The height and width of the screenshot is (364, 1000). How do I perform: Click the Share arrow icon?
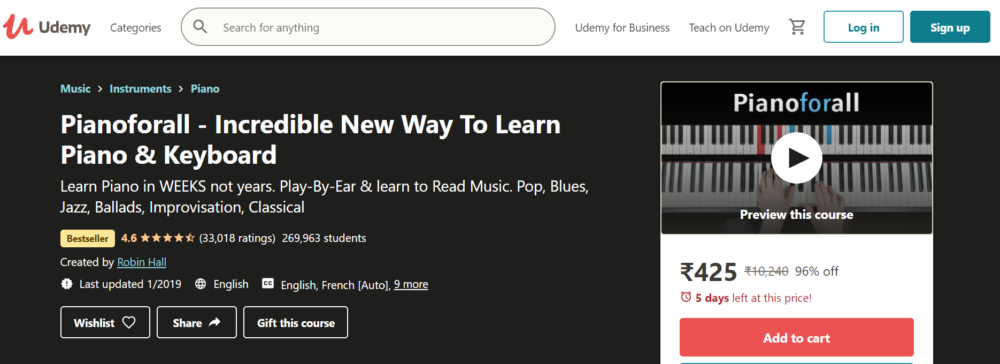pyautogui.click(x=214, y=323)
